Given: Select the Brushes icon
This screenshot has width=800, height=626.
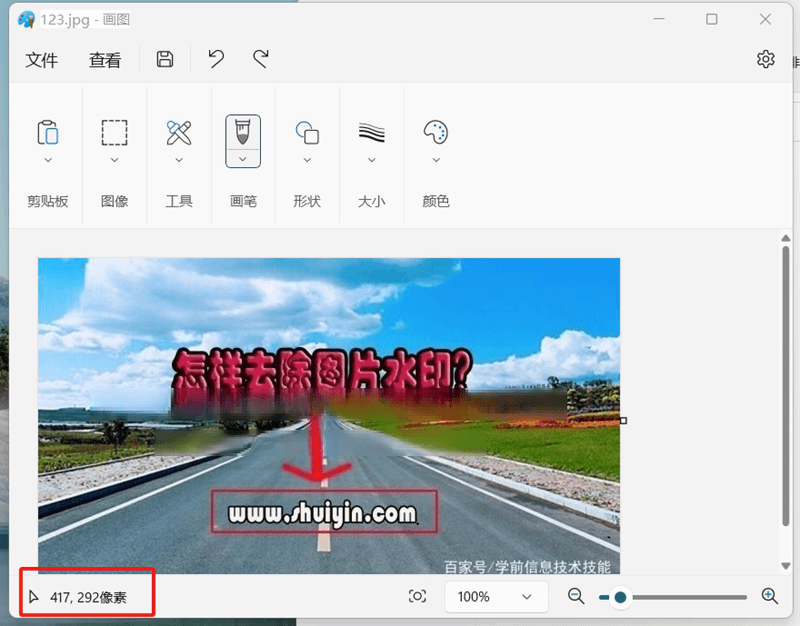Looking at the screenshot, I should click(243, 131).
